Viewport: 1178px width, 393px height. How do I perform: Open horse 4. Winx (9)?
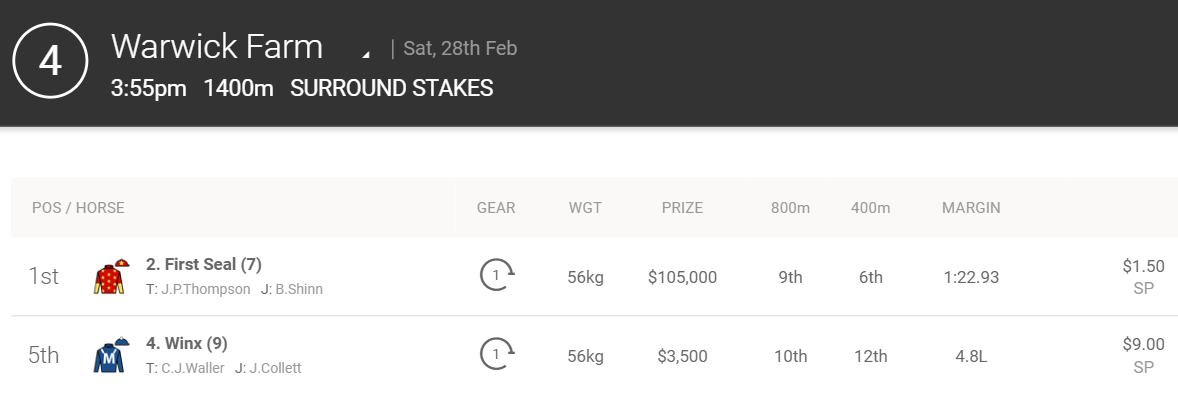click(186, 343)
